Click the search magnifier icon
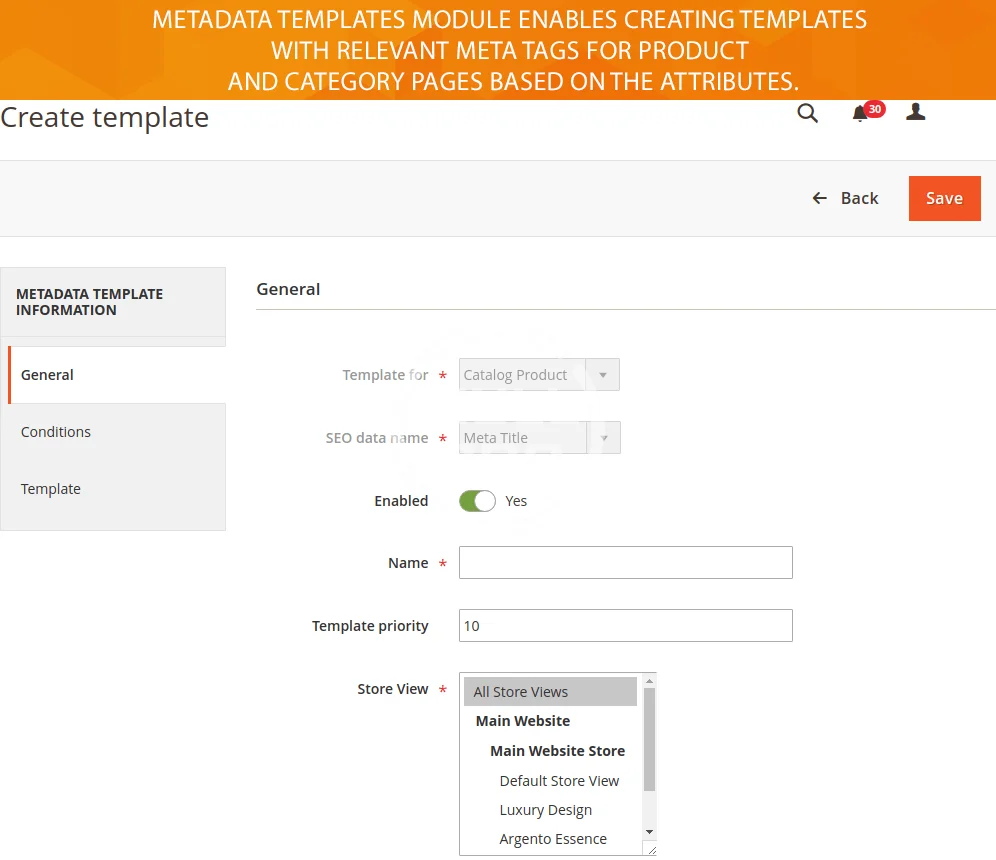The height and width of the screenshot is (860, 996). pos(807,114)
